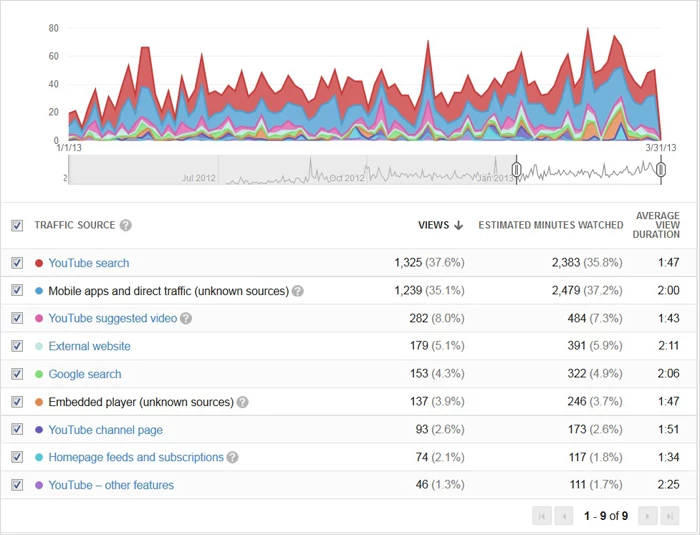Uncheck the YouTube – other features checkbox
Viewport: 700px width, 535px height.
point(17,485)
